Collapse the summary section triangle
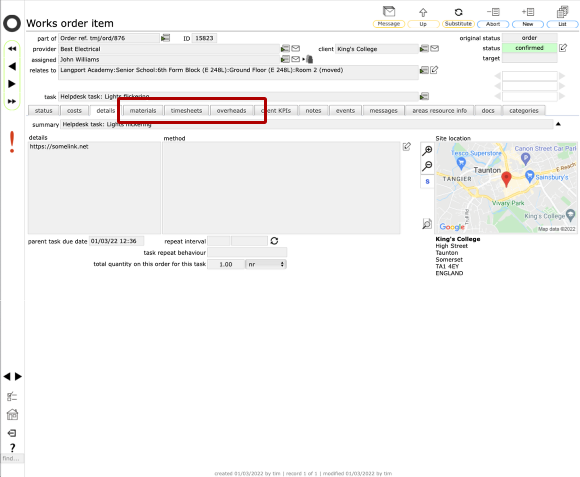 click(558, 124)
